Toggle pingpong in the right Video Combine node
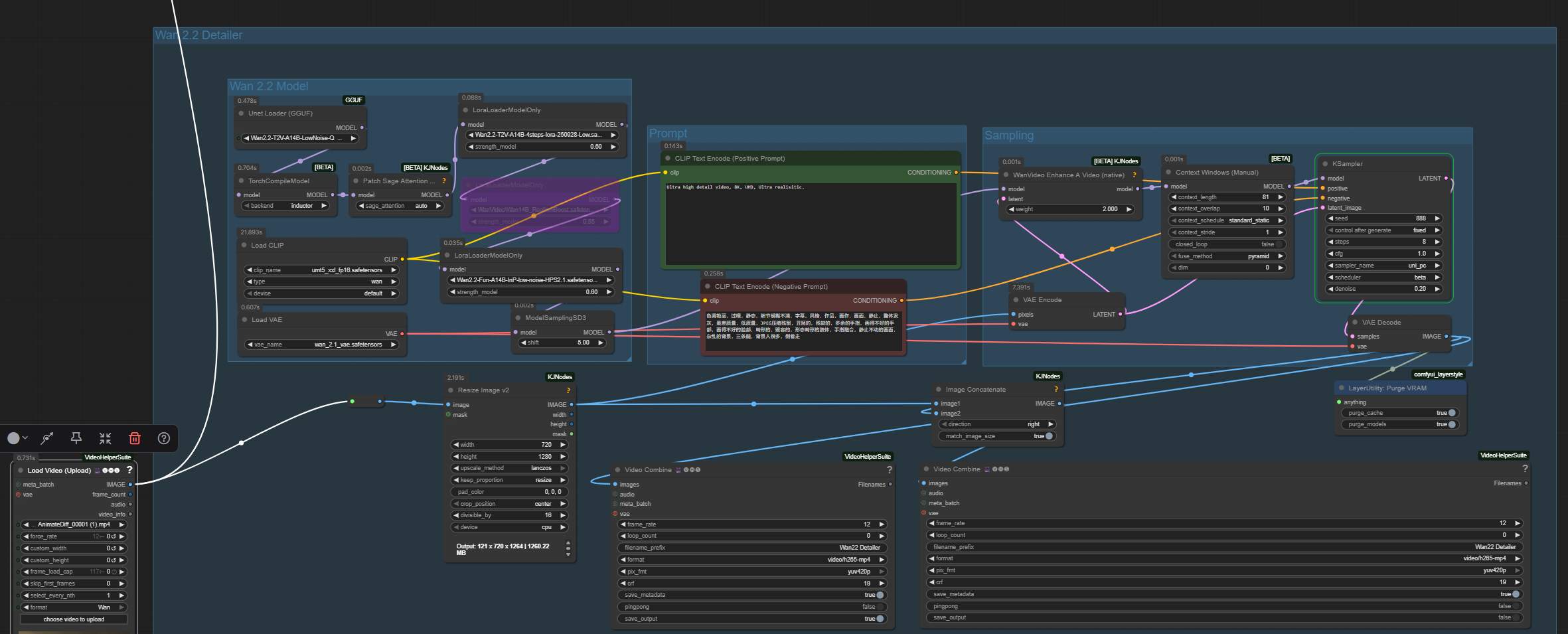This screenshot has height=634, width=1568. 1224,606
